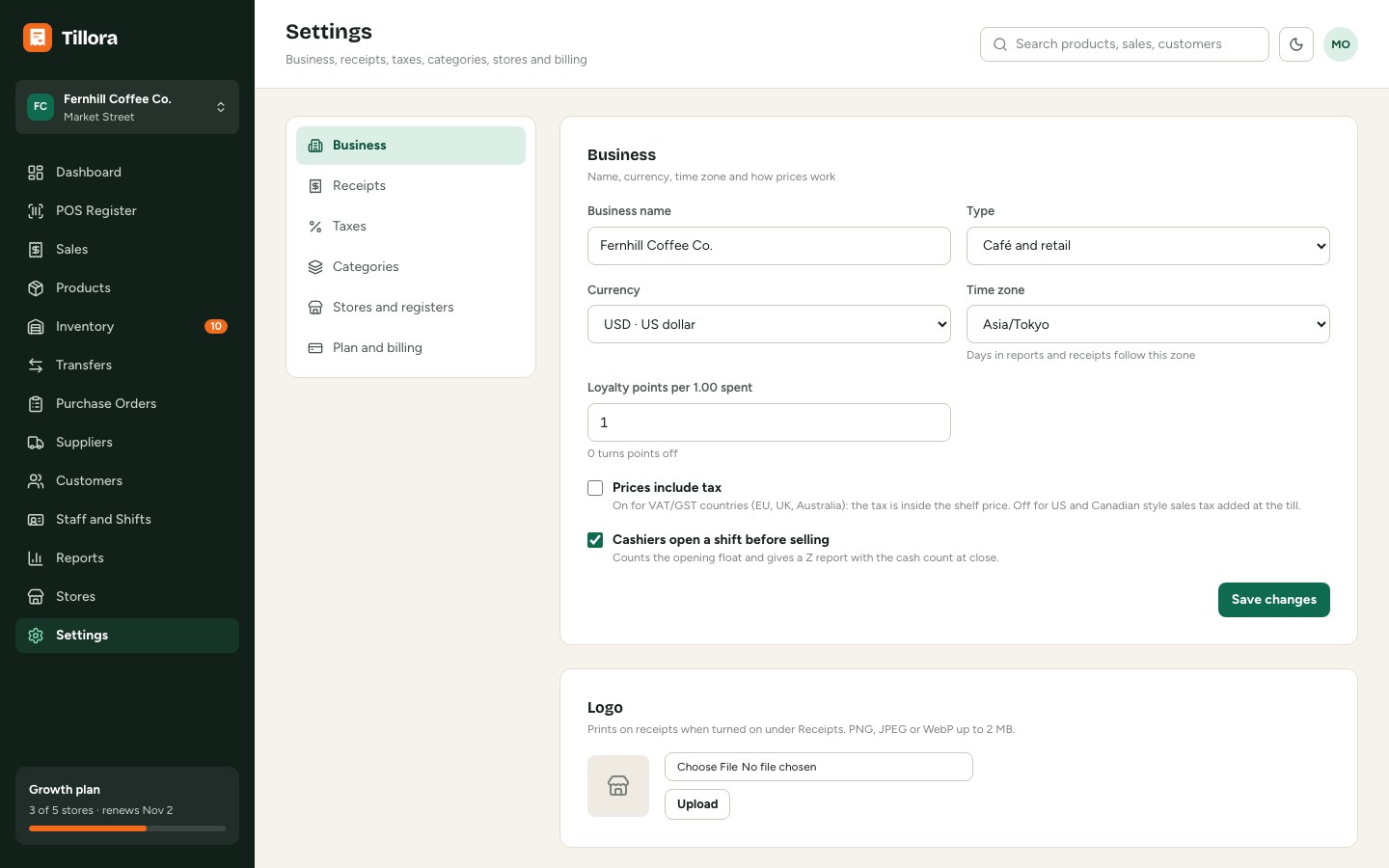Click the logo placeholder store thumbnail

click(x=618, y=786)
